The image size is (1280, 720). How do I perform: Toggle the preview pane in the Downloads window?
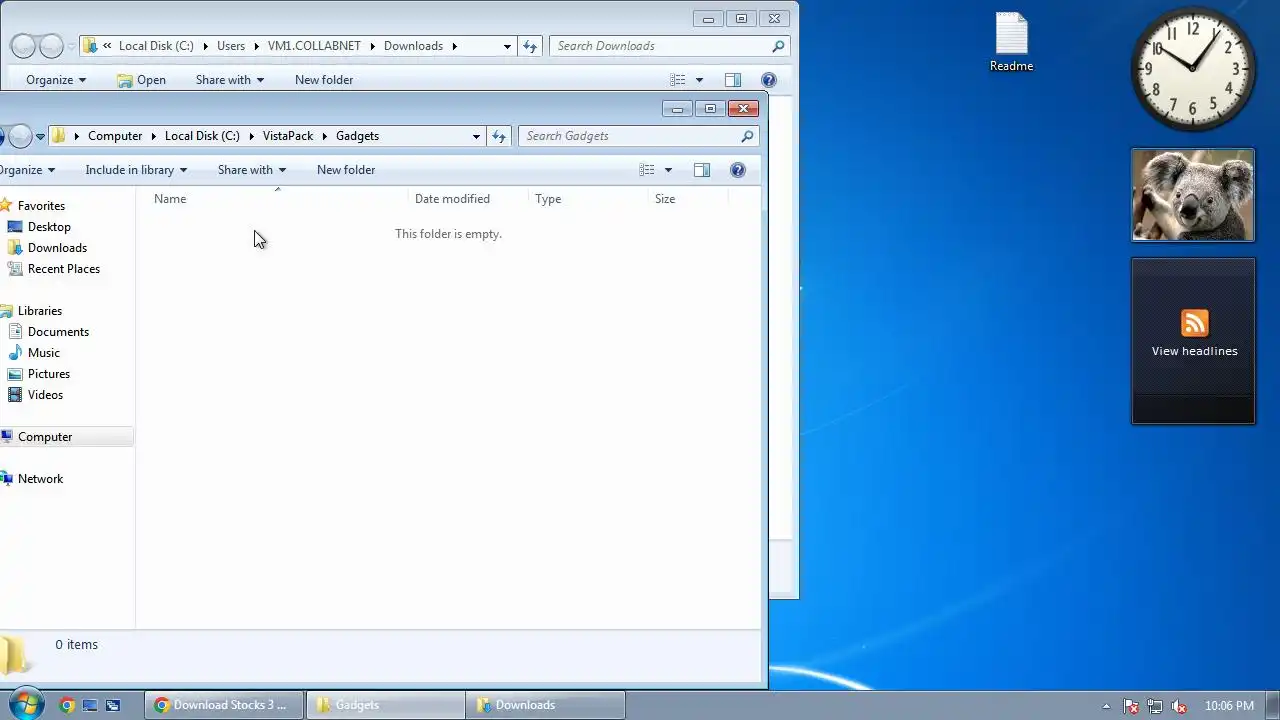click(x=733, y=80)
